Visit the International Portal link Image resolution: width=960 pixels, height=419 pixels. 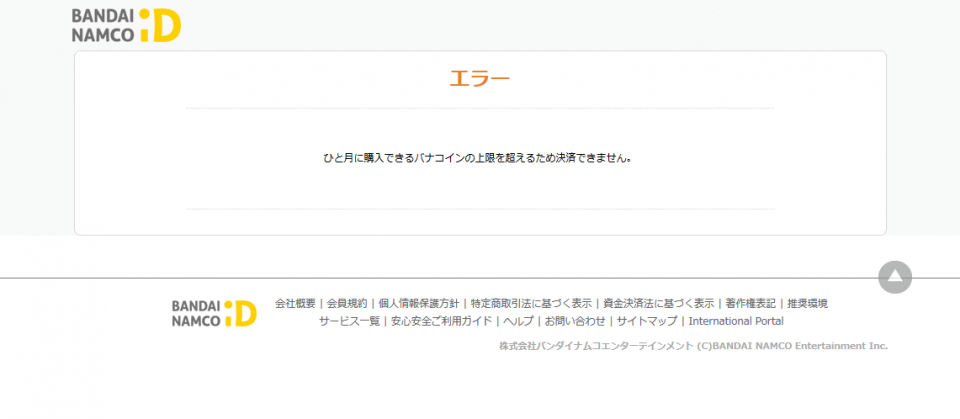[x=736, y=321]
